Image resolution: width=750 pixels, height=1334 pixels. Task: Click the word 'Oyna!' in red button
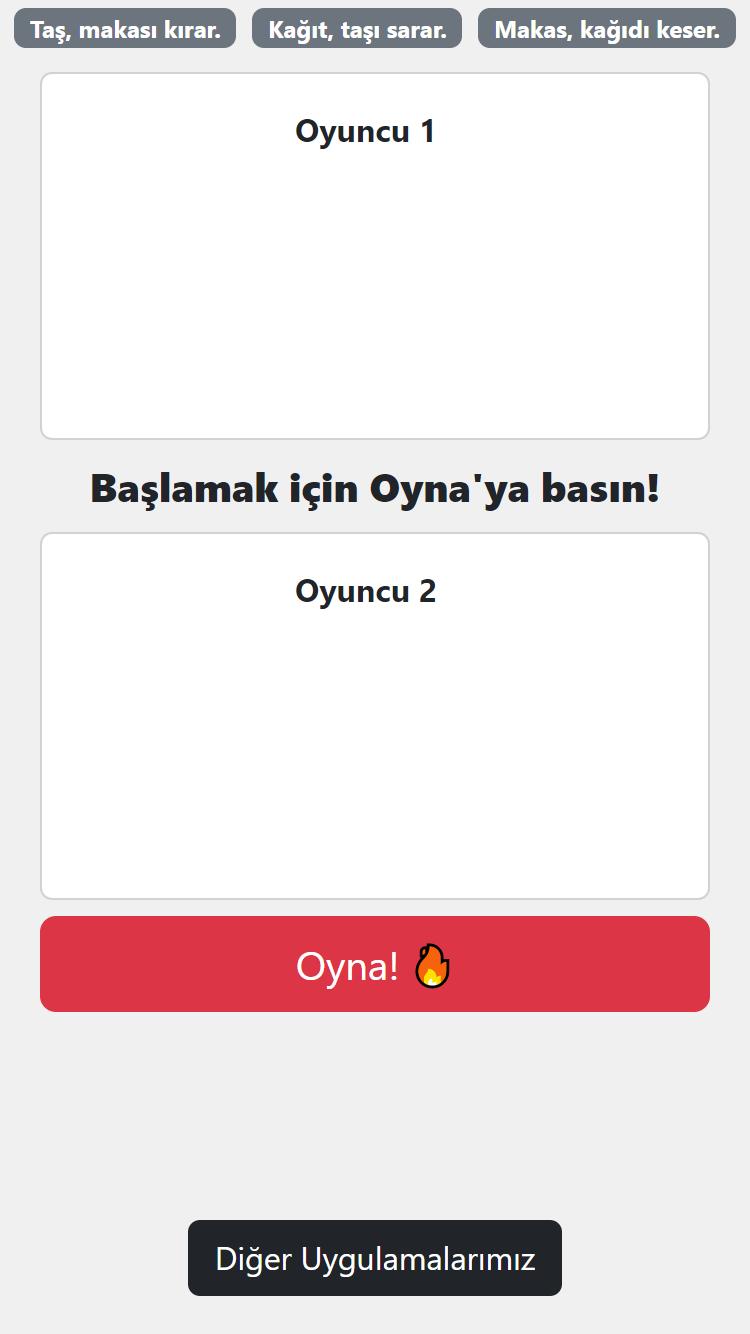(x=347, y=966)
